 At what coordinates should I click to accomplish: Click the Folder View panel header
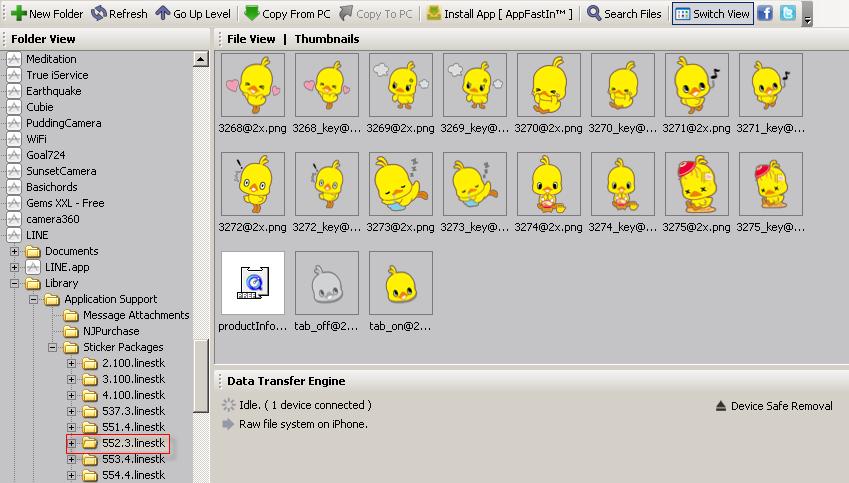click(x=43, y=39)
